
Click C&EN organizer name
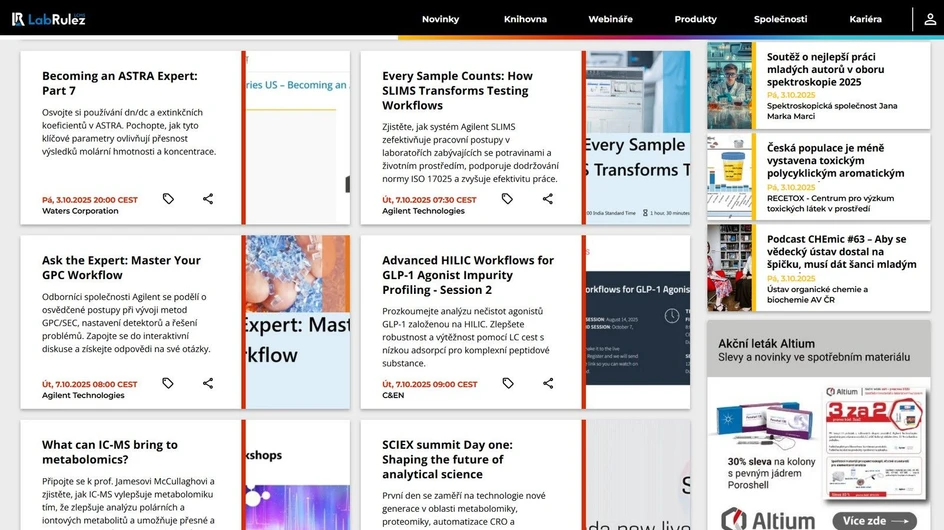click(x=393, y=395)
